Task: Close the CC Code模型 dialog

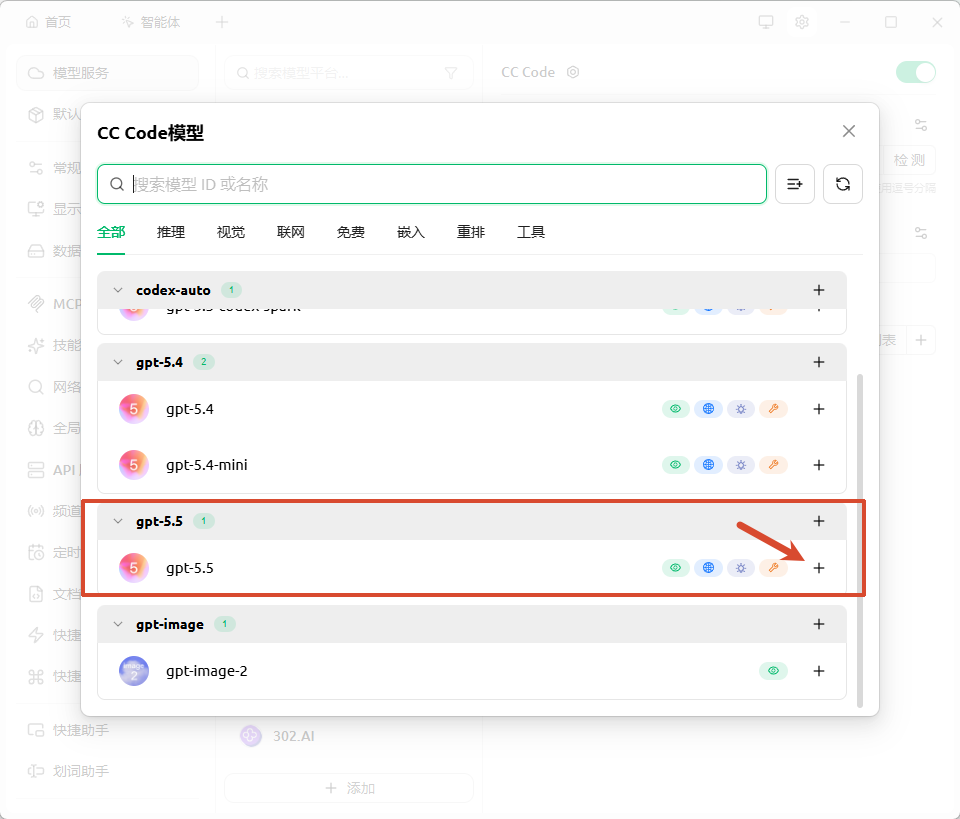Action: pyautogui.click(x=849, y=131)
